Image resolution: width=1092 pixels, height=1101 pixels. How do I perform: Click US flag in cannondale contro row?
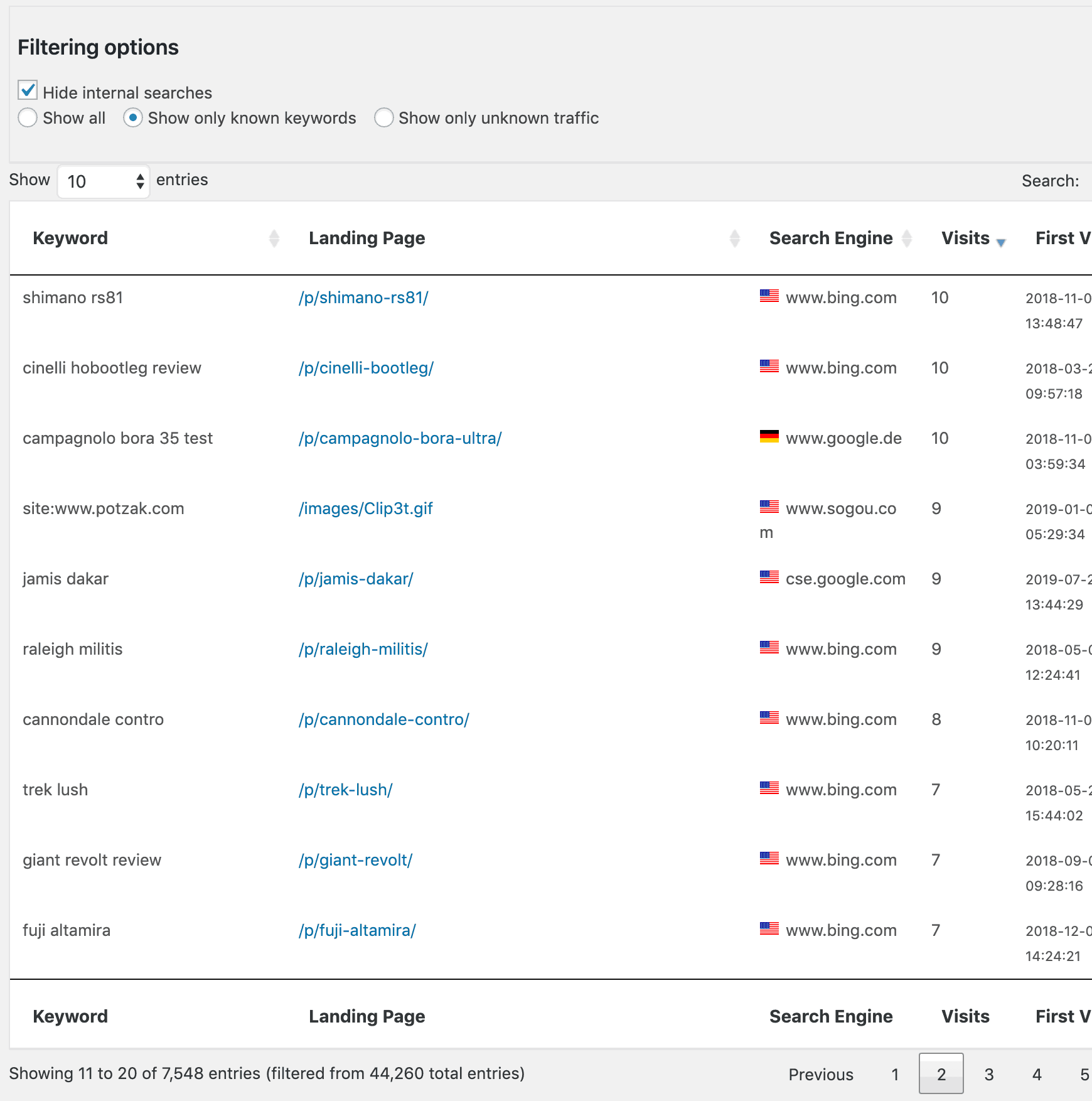click(769, 717)
